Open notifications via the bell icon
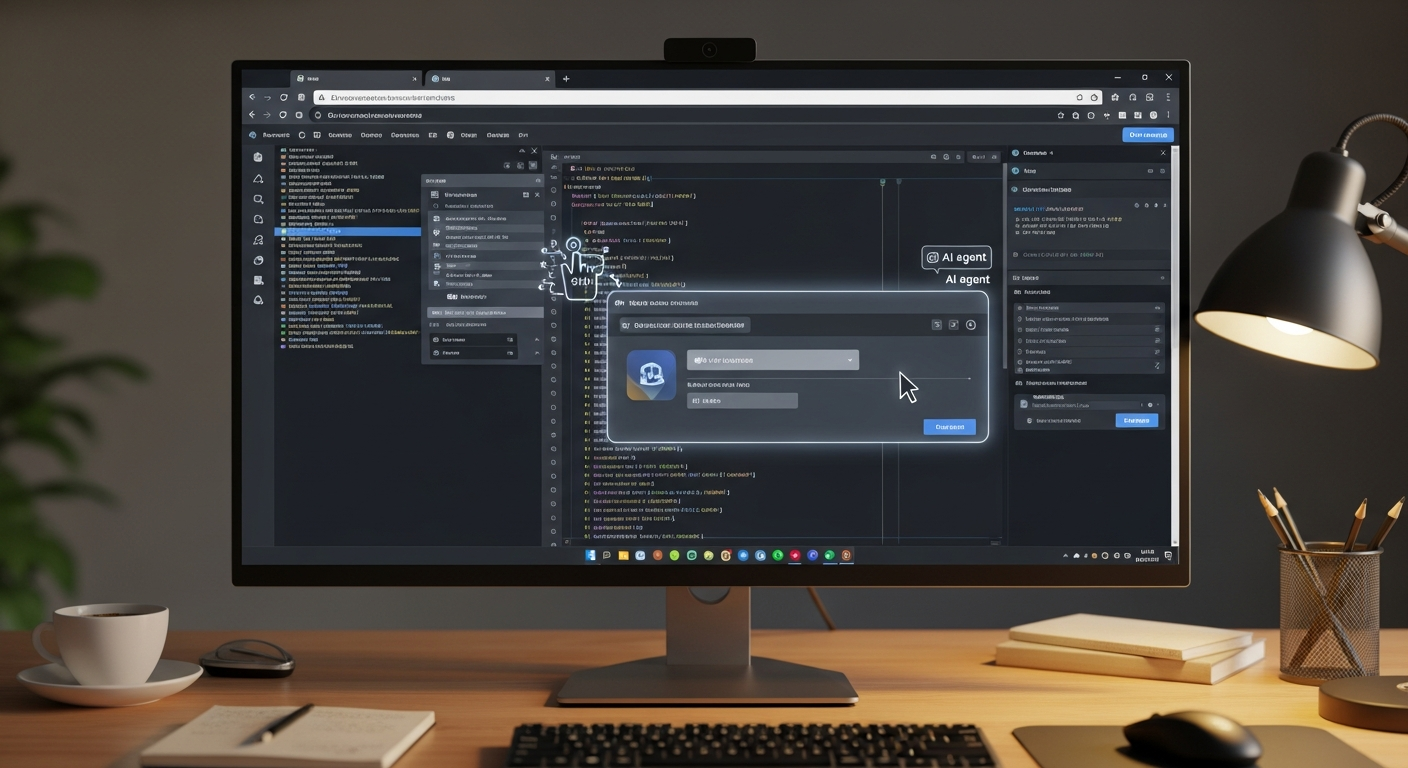Screen dimensions: 1408x768 [x=258, y=177]
